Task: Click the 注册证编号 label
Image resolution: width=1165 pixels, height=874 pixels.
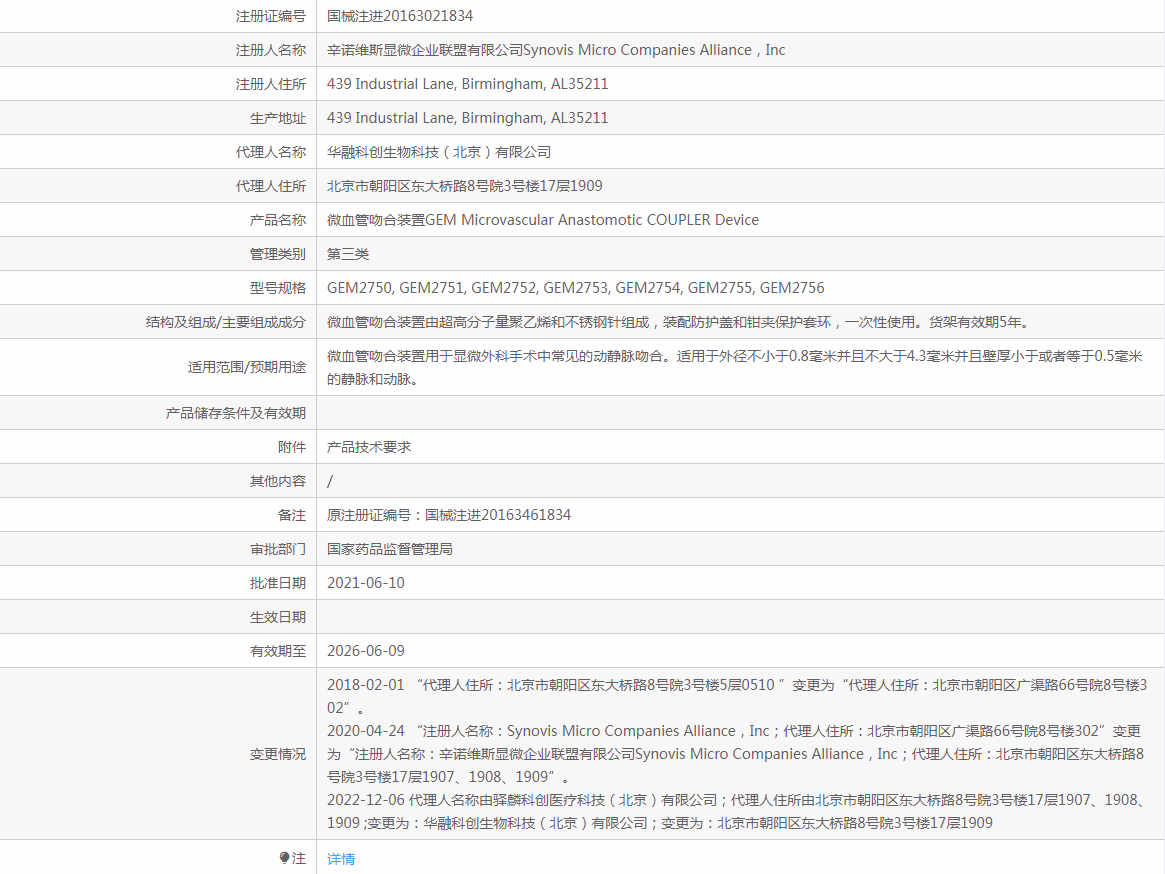Action: click(x=270, y=16)
